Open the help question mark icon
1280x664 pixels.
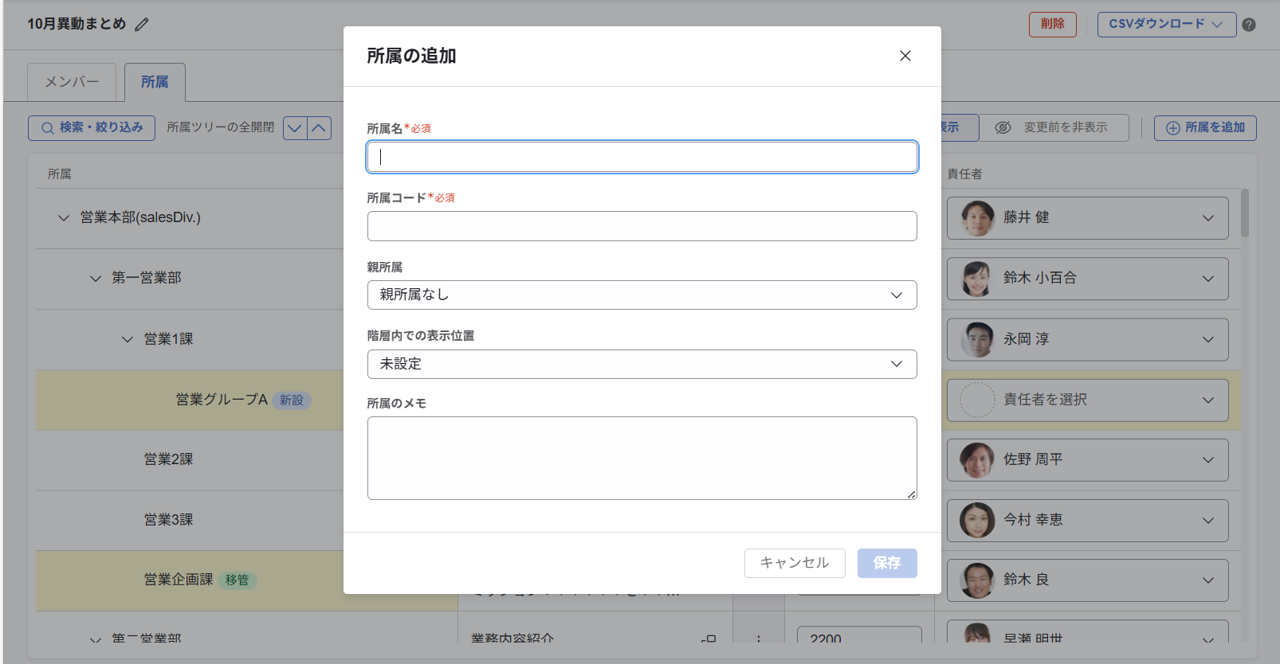[x=1249, y=25]
